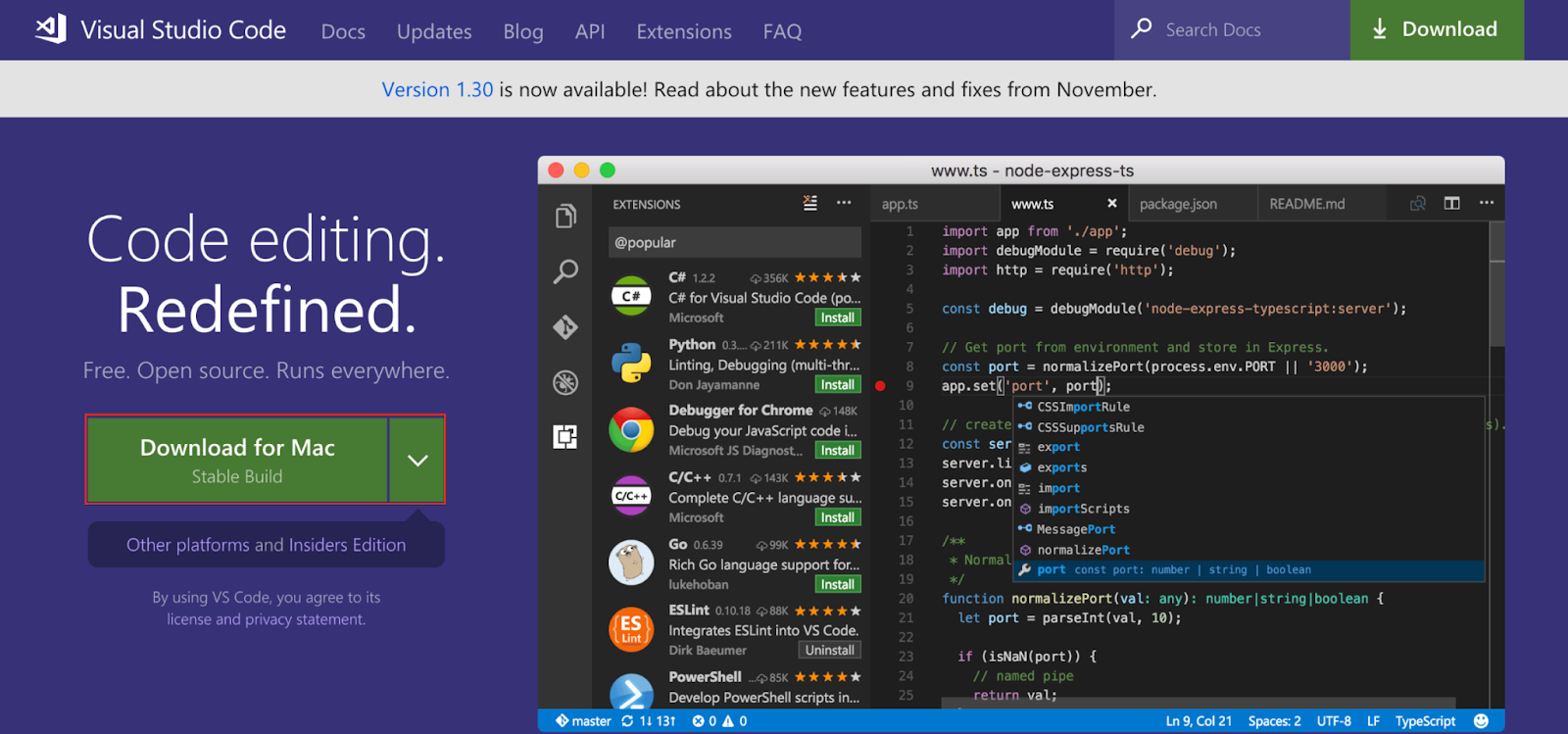Viewport: 1568px width, 734px height.
Task: Click the open changes icon in editor toolbar
Action: tap(1417, 203)
